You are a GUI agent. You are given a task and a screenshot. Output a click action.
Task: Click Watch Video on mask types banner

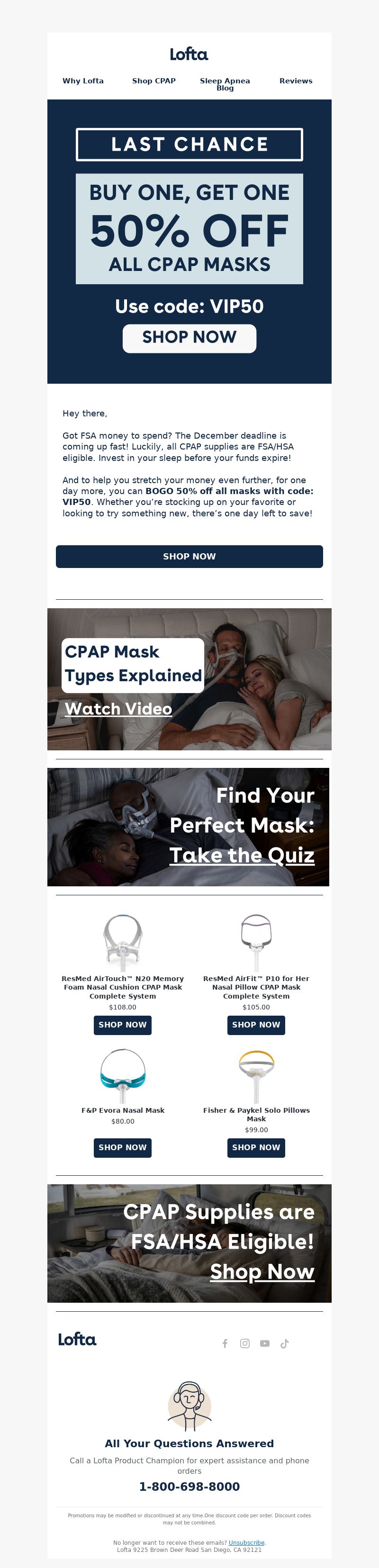tap(118, 709)
